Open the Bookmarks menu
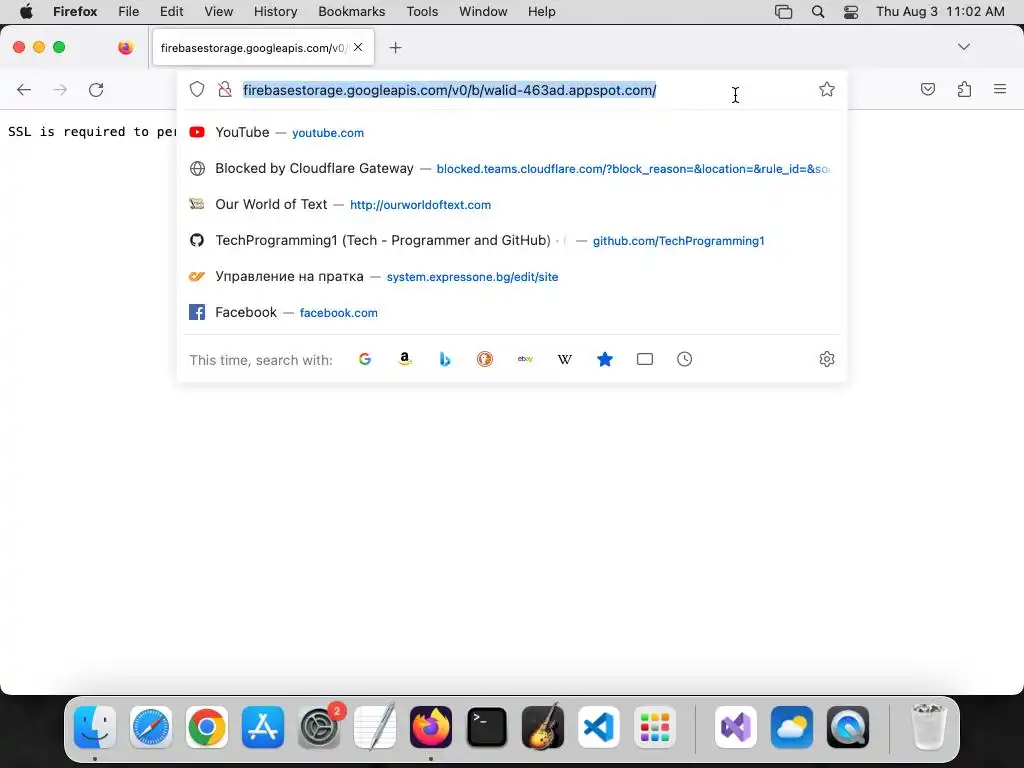The image size is (1024, 768). (351, 12)
